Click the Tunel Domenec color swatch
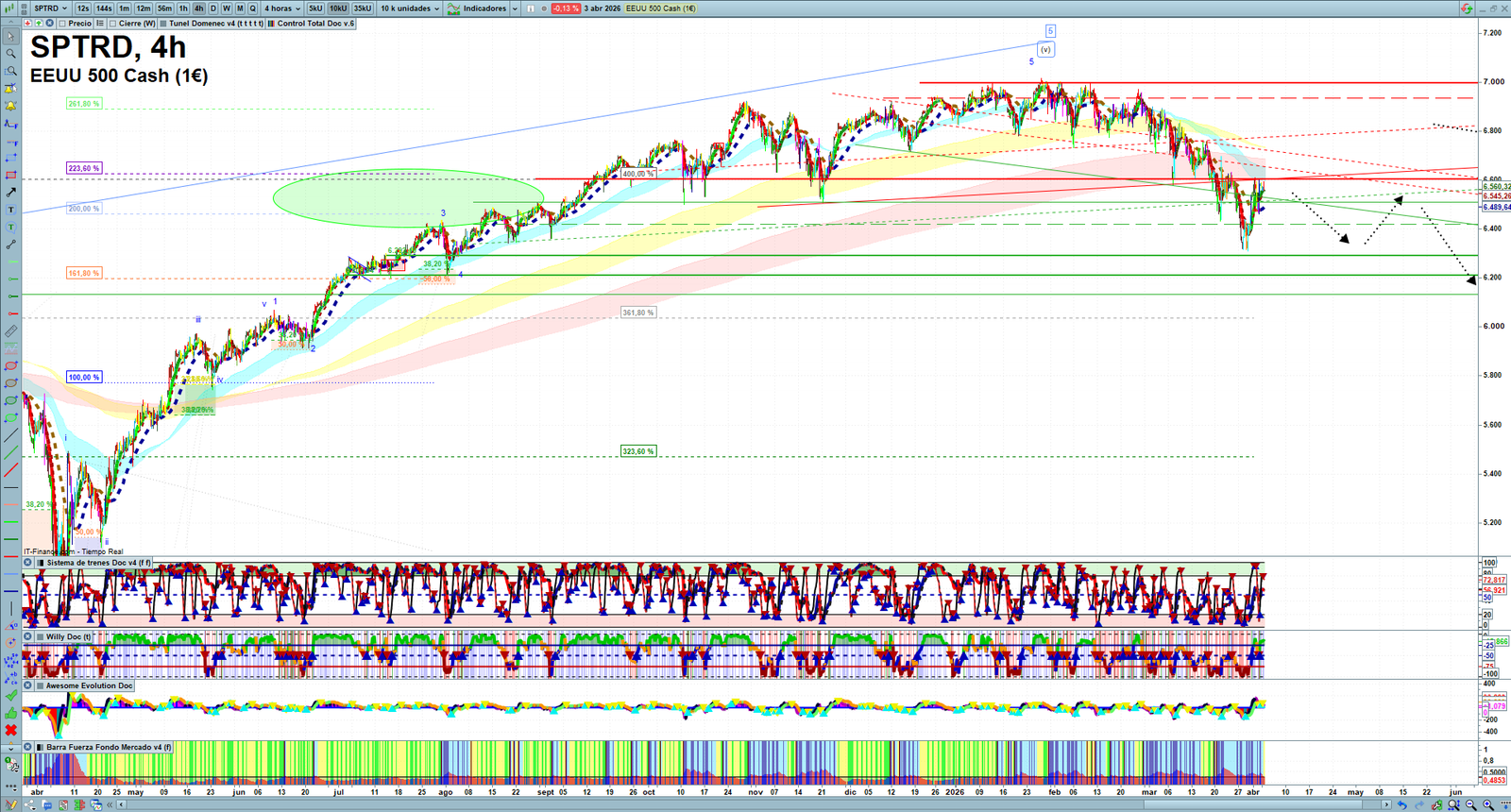 [x=163, y=24]
